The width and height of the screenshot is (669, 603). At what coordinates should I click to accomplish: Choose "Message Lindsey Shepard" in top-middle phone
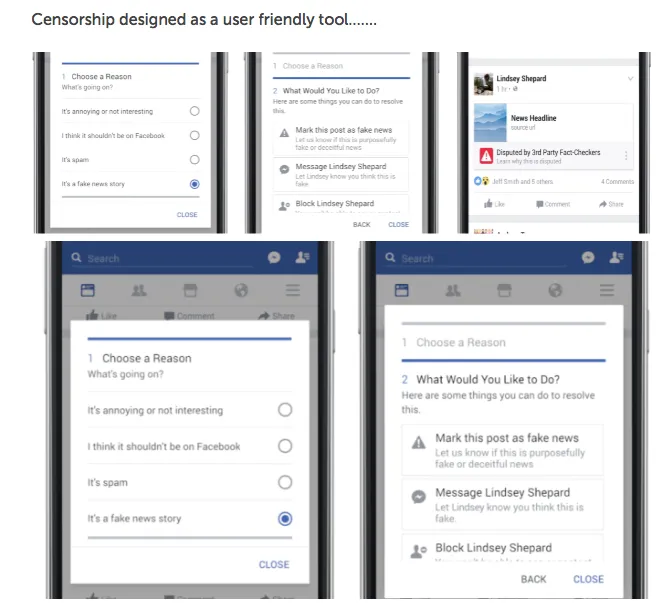tap(341, 175)
